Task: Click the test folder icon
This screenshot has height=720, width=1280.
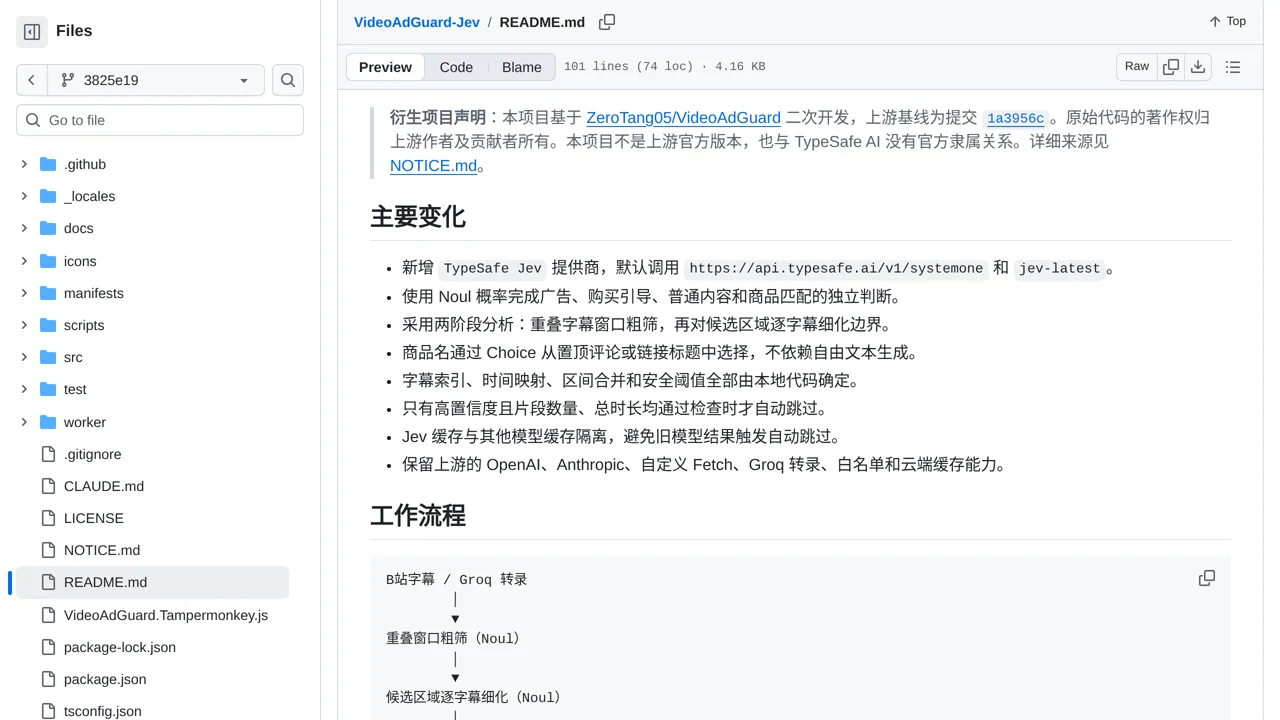Action: [x=48, y=389]
